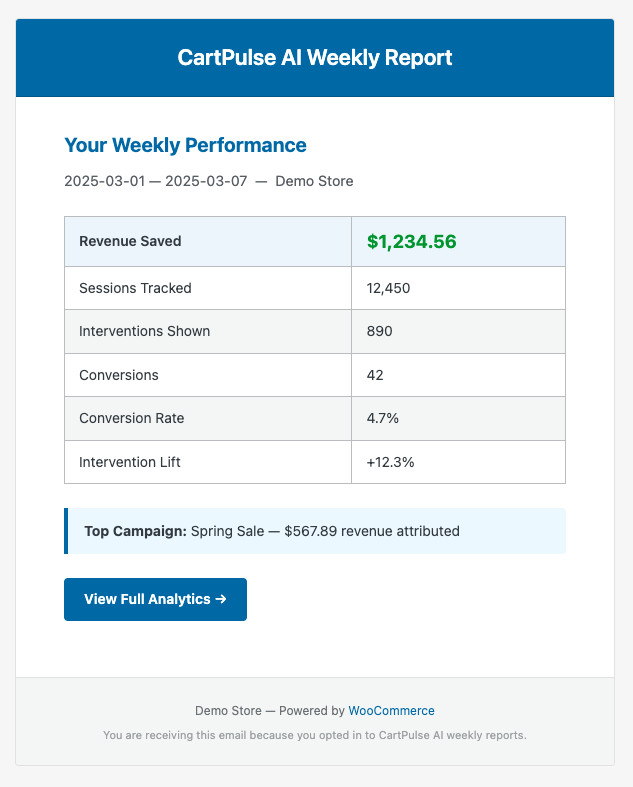Click the Revenue Saved row label
The width and height of the screenshot is (633, 787).
click(x=130, y=241)
